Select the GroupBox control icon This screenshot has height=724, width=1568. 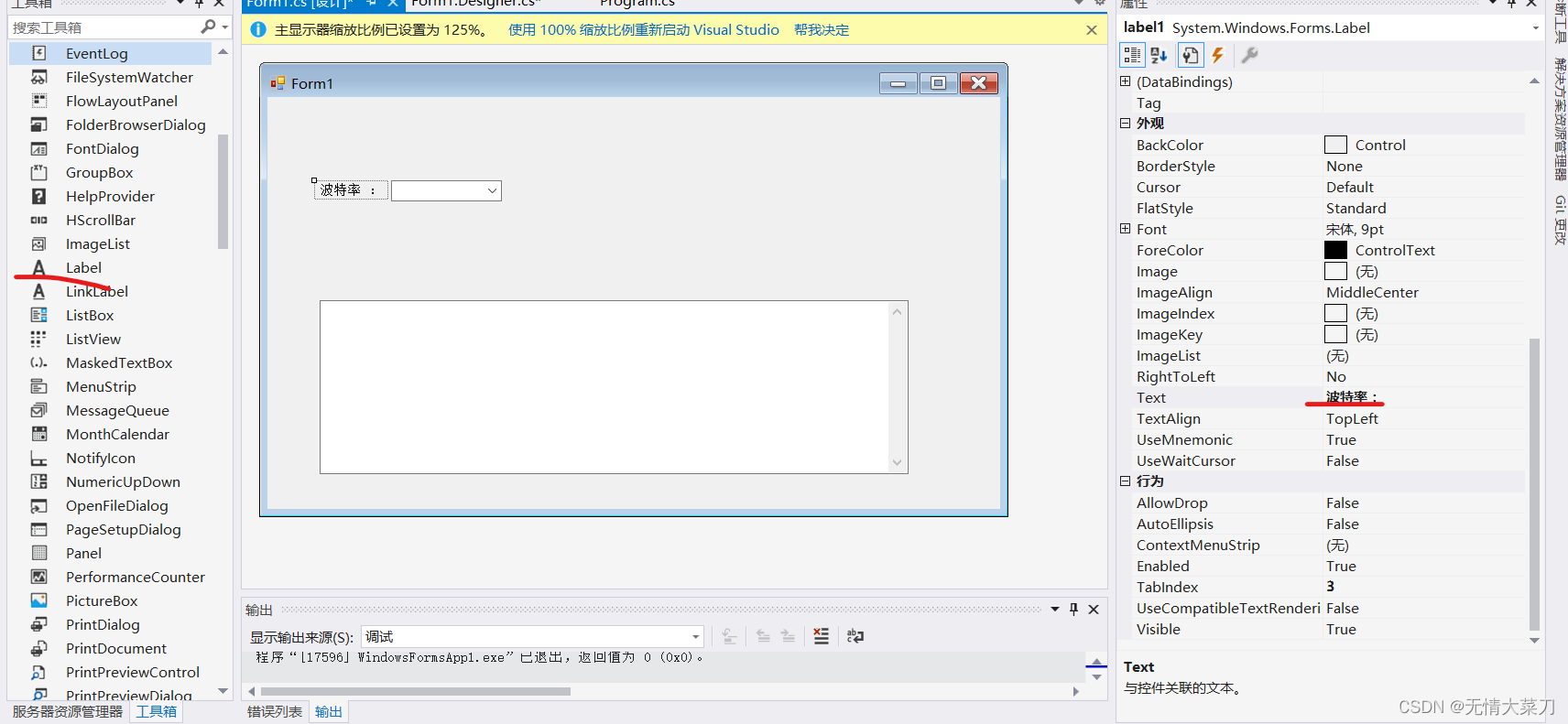click(x=38, y=172)
